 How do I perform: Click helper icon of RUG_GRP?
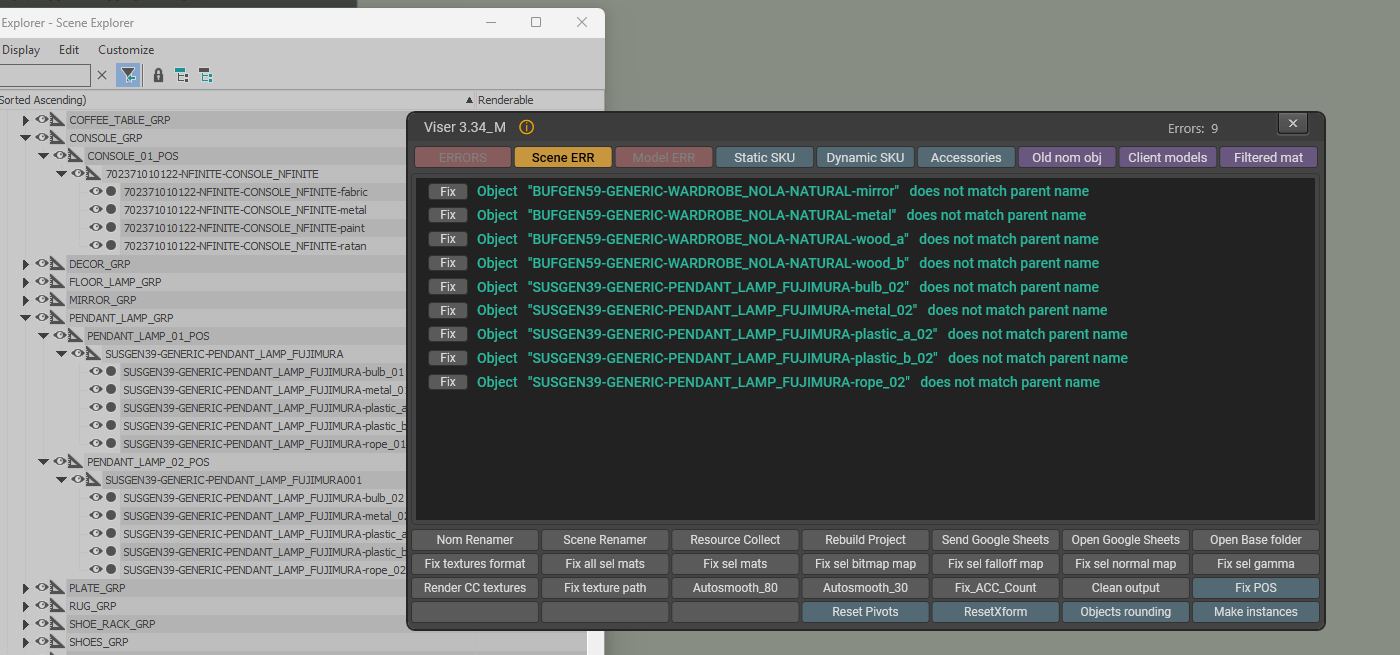(x=58, y=606)
